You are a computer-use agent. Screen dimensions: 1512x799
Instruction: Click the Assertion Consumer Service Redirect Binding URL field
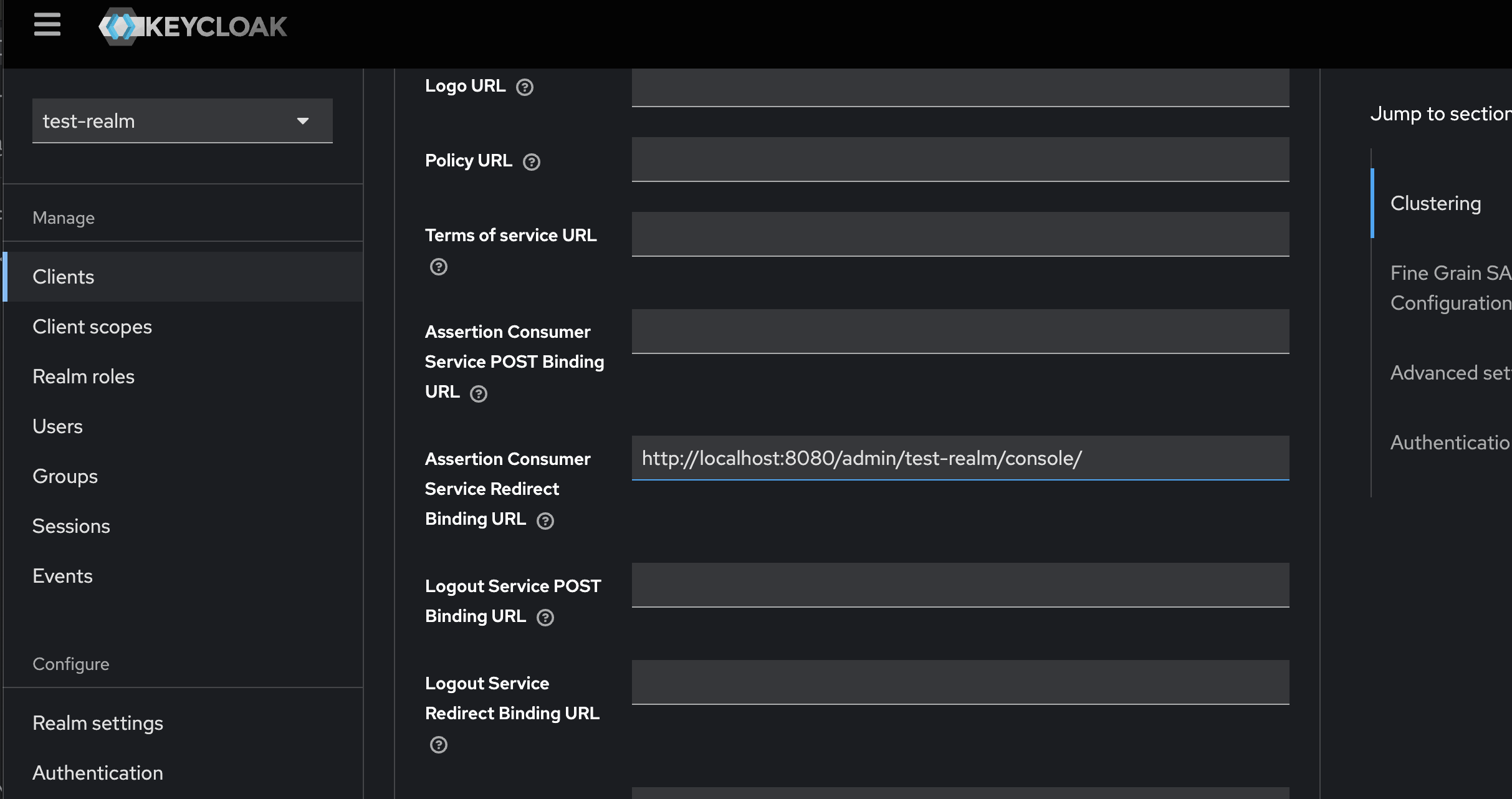[x=960, y=459]
